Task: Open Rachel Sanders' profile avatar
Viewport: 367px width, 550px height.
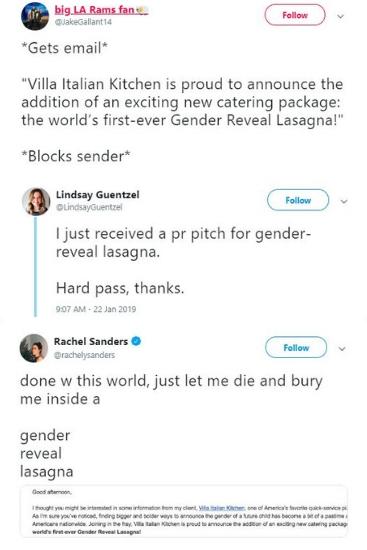Action: (34, 348)
